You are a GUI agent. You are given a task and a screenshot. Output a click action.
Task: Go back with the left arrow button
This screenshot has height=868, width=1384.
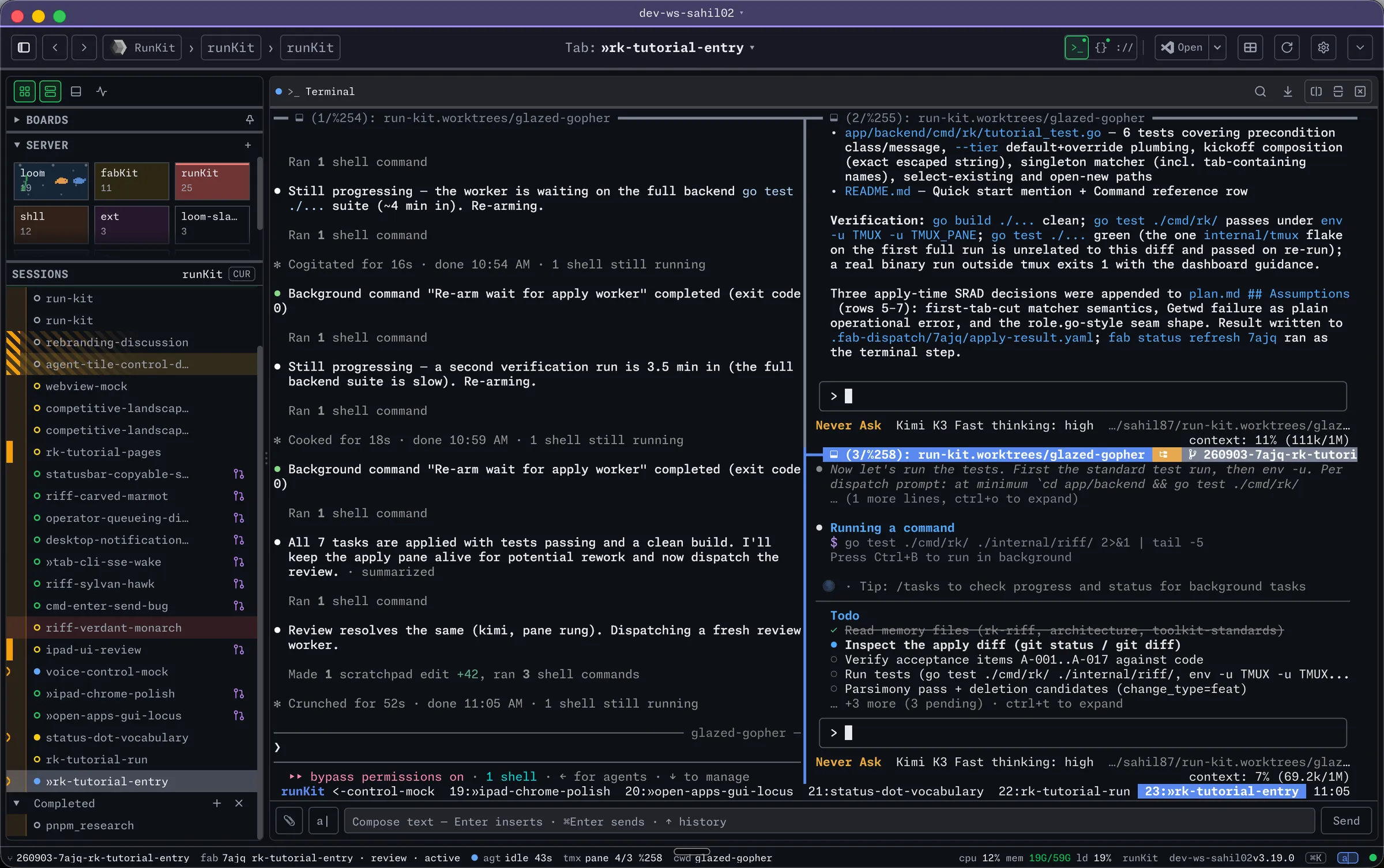pos(55,47)
